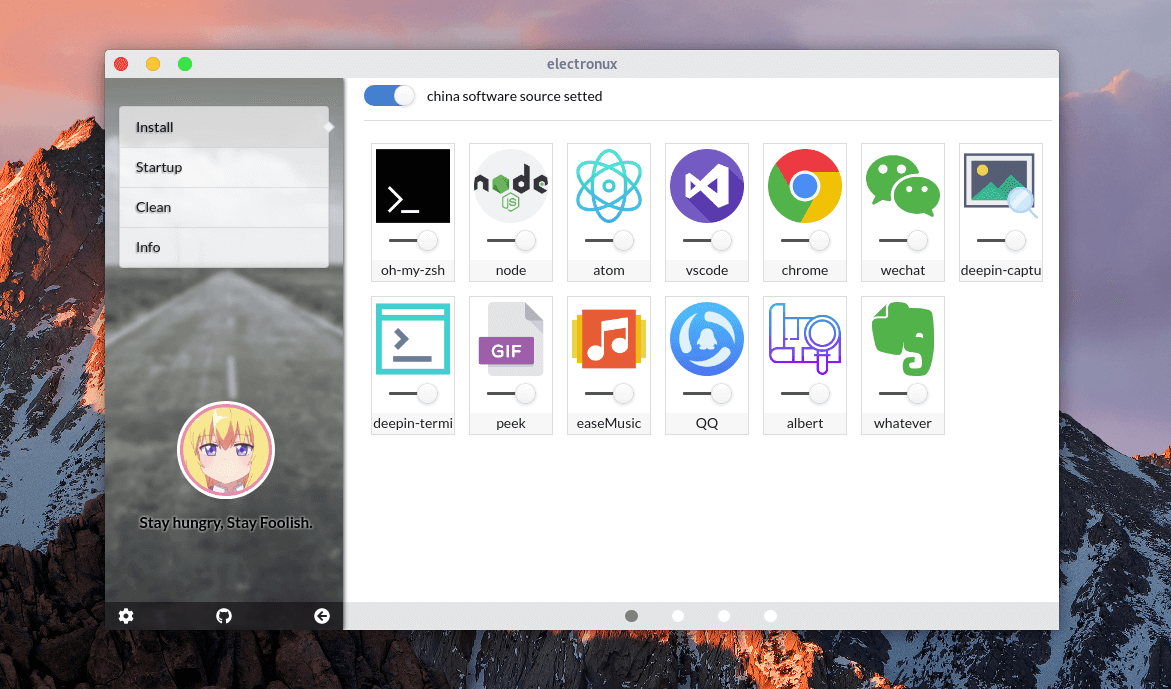Jump to the second page dot
The image size is (1171, 689).
pyautogui.click(x=678, y=616)
